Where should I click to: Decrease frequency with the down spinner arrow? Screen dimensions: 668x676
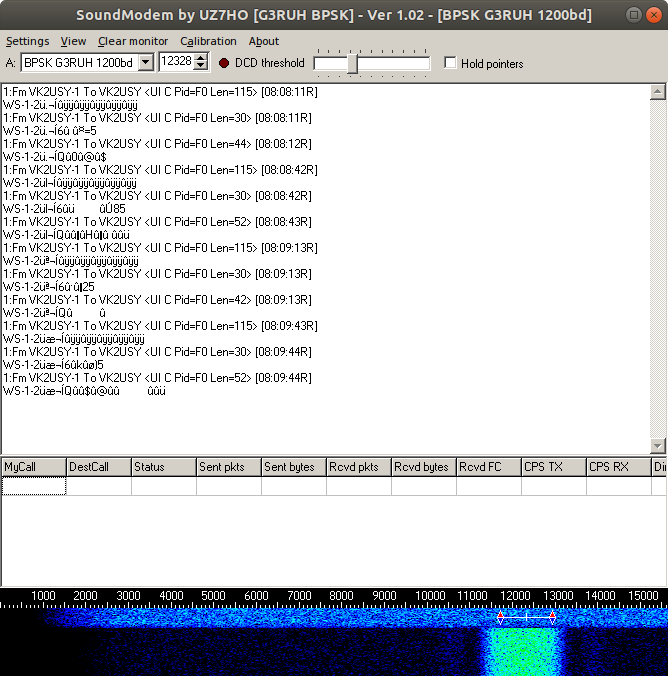click(201, 66)
